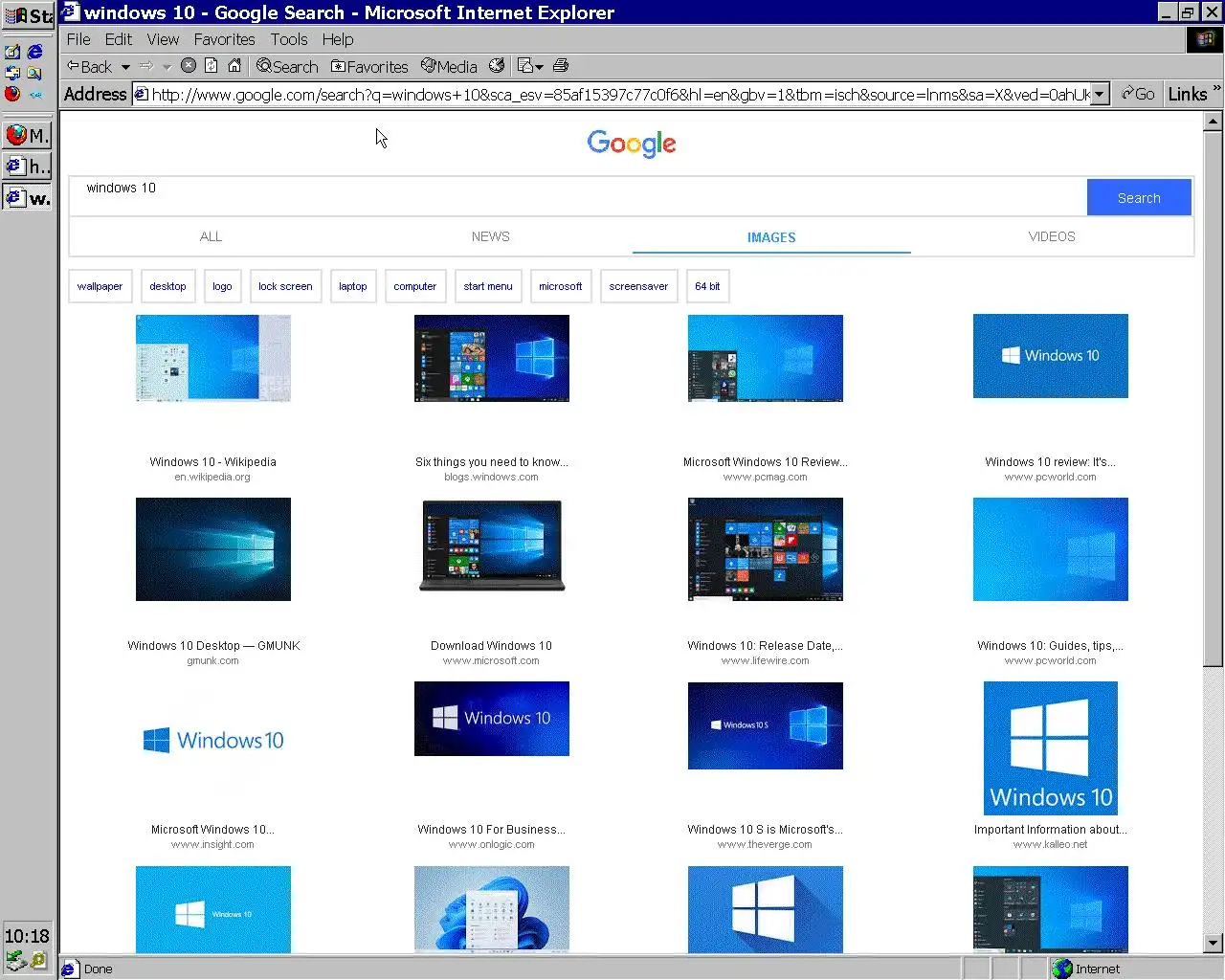Click the address bar URL field
The width and height of the screenshot is (1225, 980).
[x=620, y=94]
